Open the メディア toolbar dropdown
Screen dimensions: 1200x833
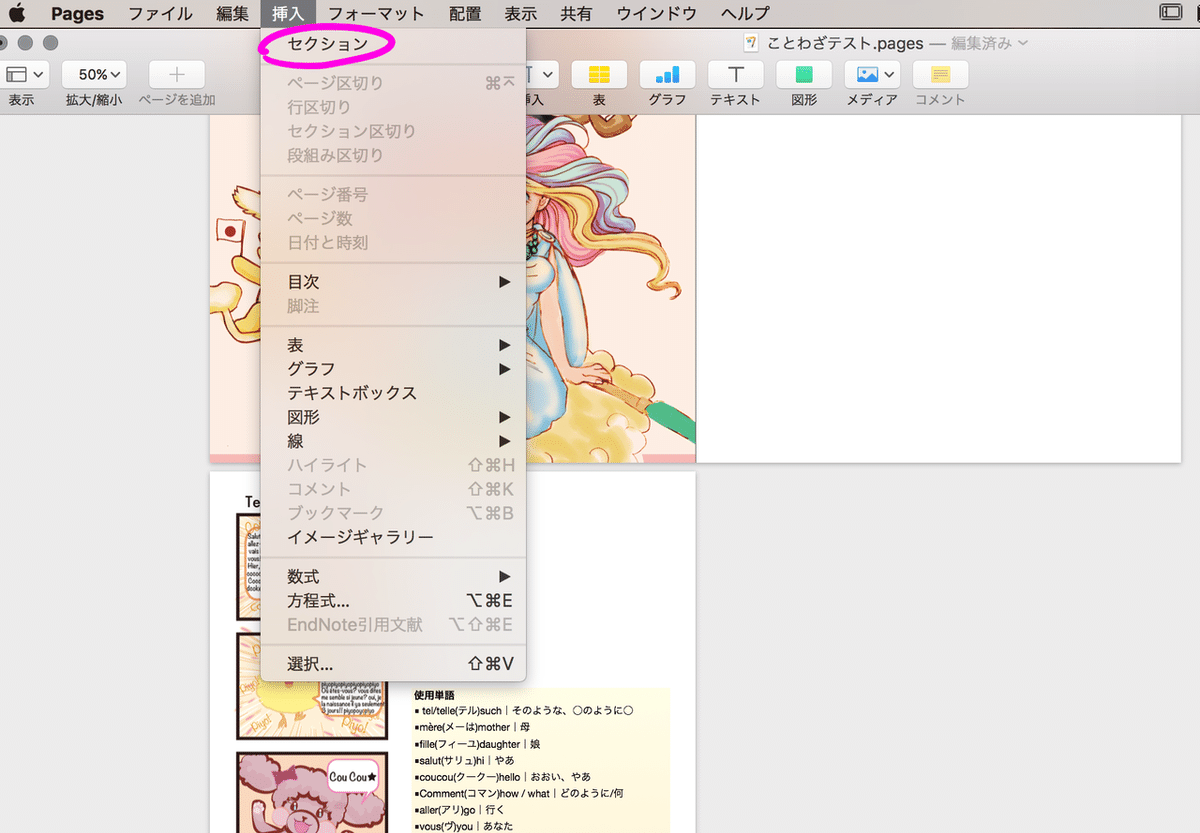pos(872,75)
